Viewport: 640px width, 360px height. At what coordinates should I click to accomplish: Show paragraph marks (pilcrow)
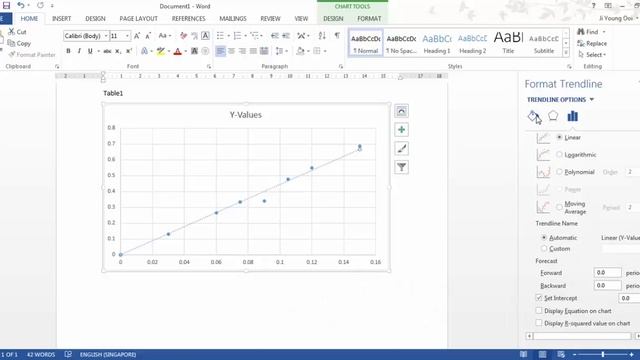pos(337,36)
